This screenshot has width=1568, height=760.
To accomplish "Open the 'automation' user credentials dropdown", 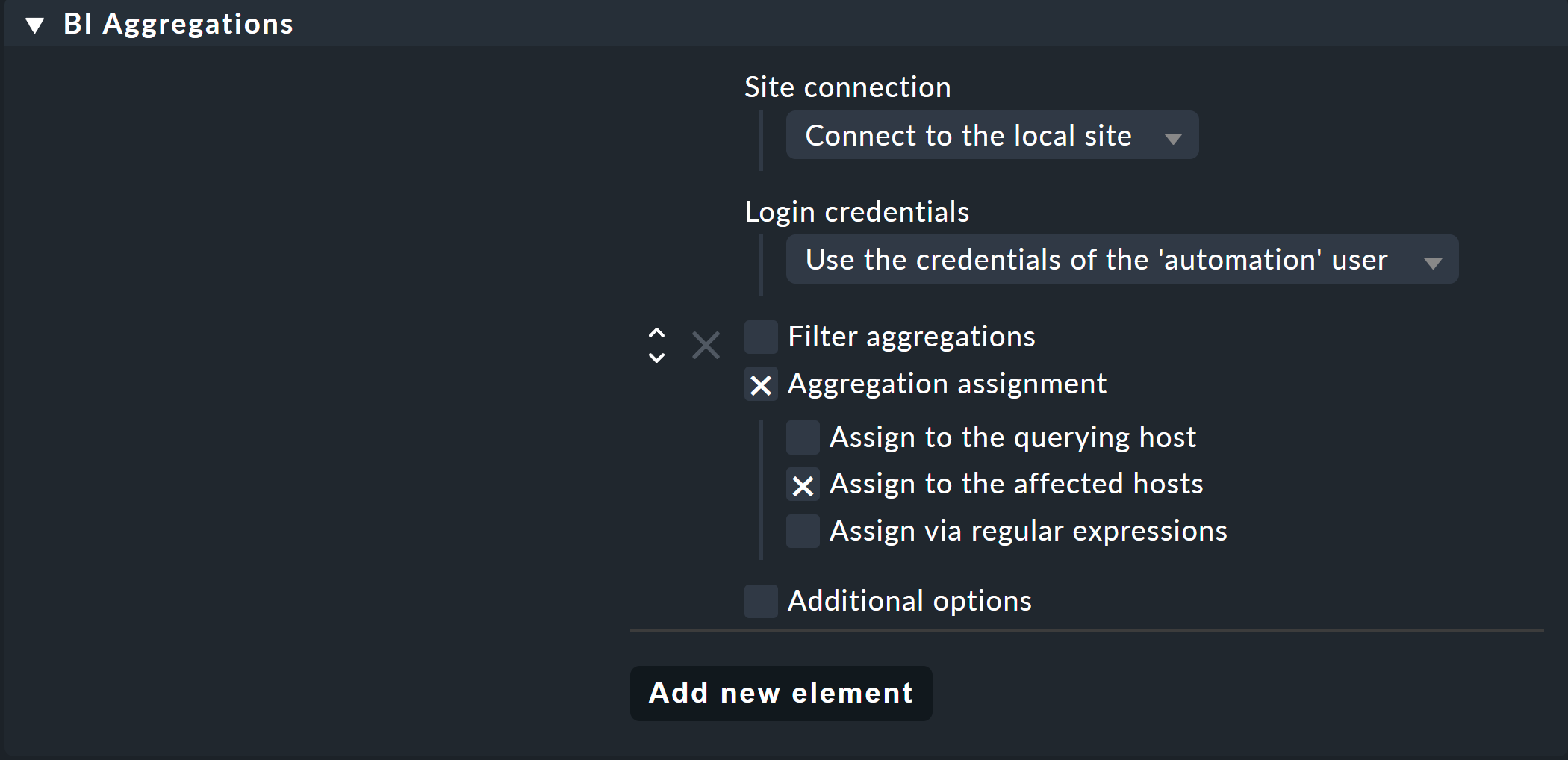I will coord(1122,259).
